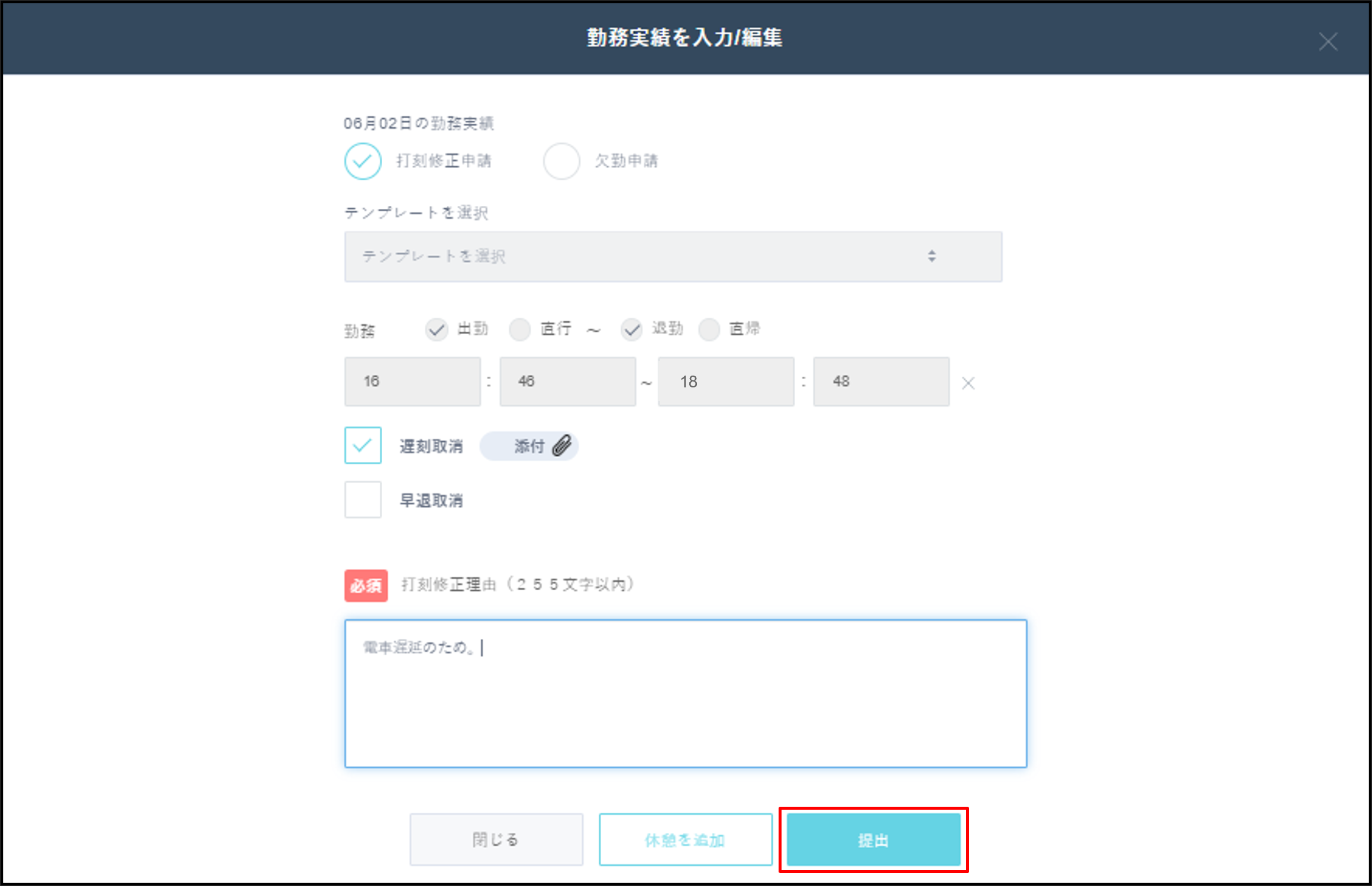Submit the form with the 提出 button
Screen dimensions: 1372x886
(873, 839)
